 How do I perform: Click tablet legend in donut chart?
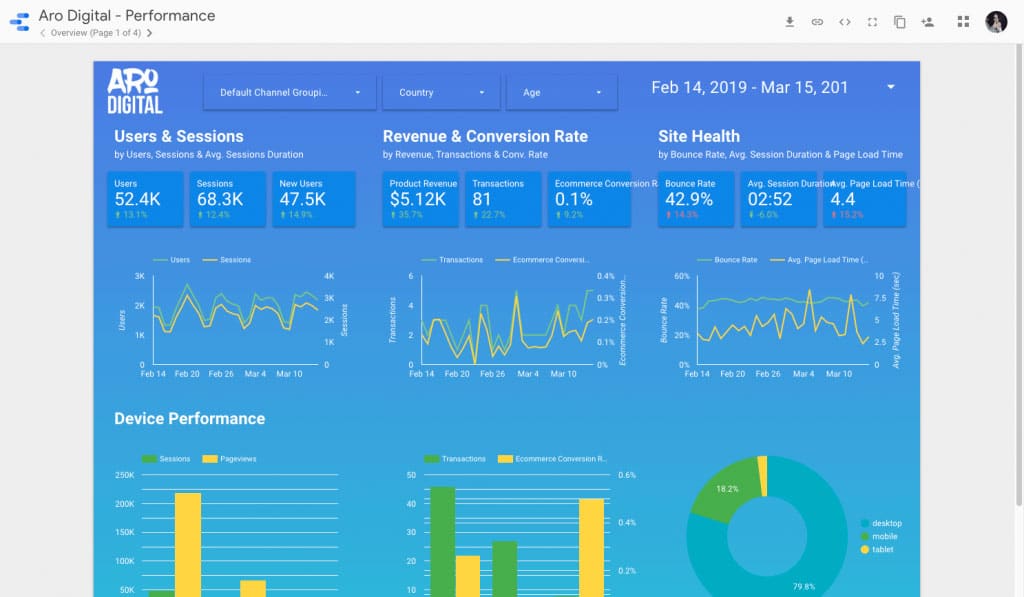tap(877, 549)
